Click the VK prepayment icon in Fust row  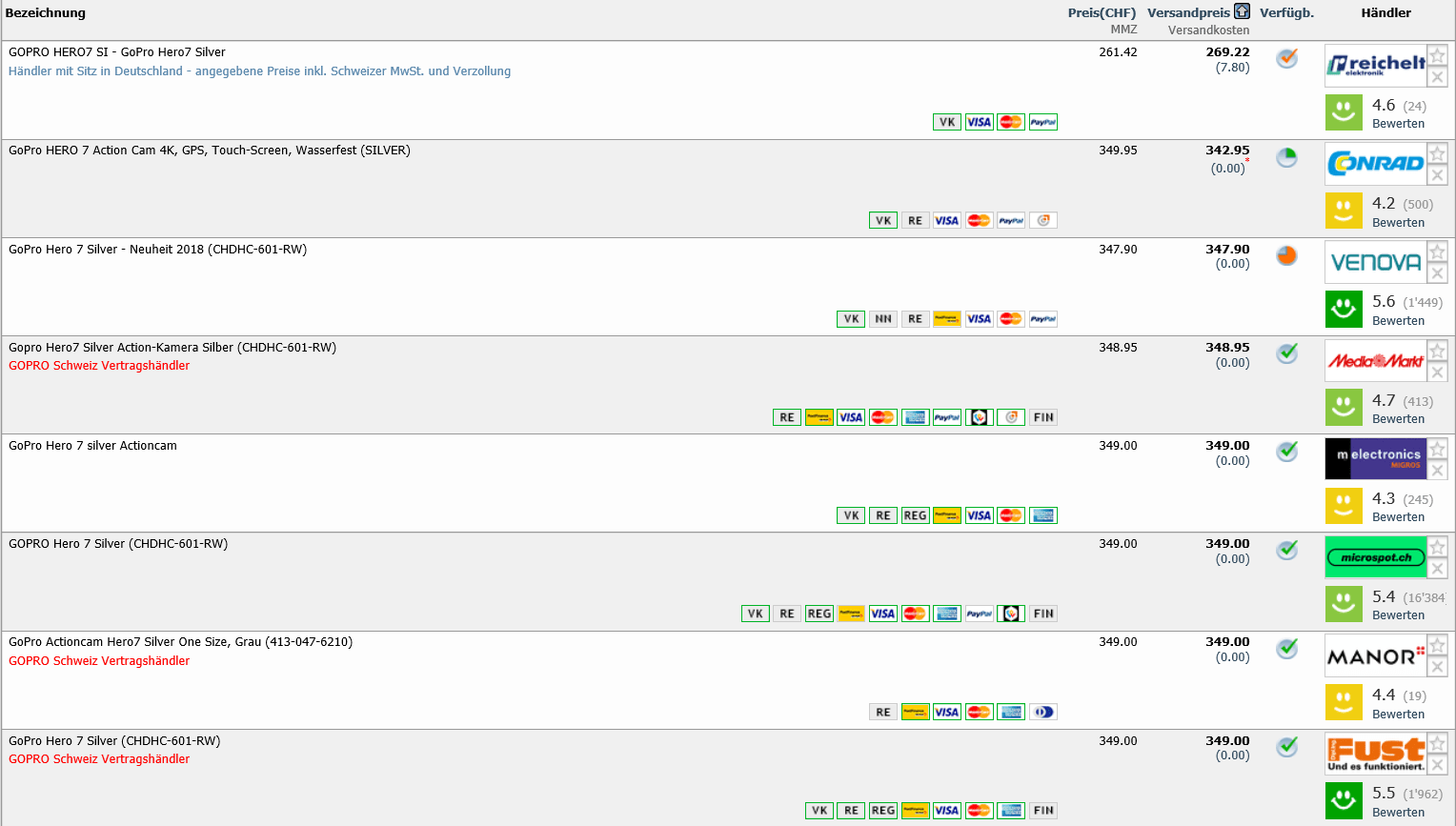click(x=819, y=811)
